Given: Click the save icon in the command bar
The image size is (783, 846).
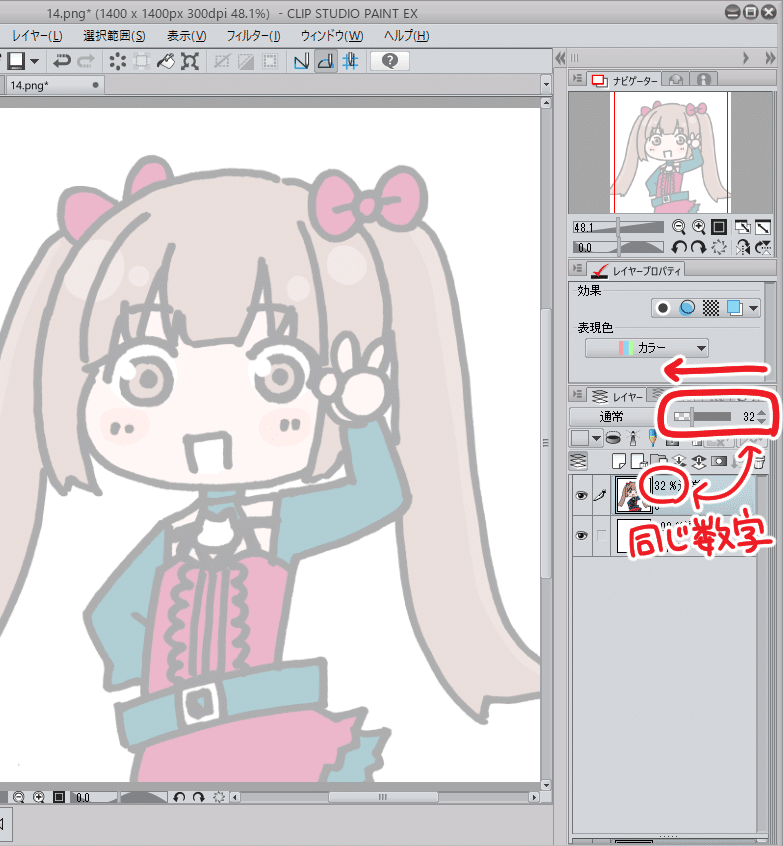Looking at the screenshot, I should [16, 61].
